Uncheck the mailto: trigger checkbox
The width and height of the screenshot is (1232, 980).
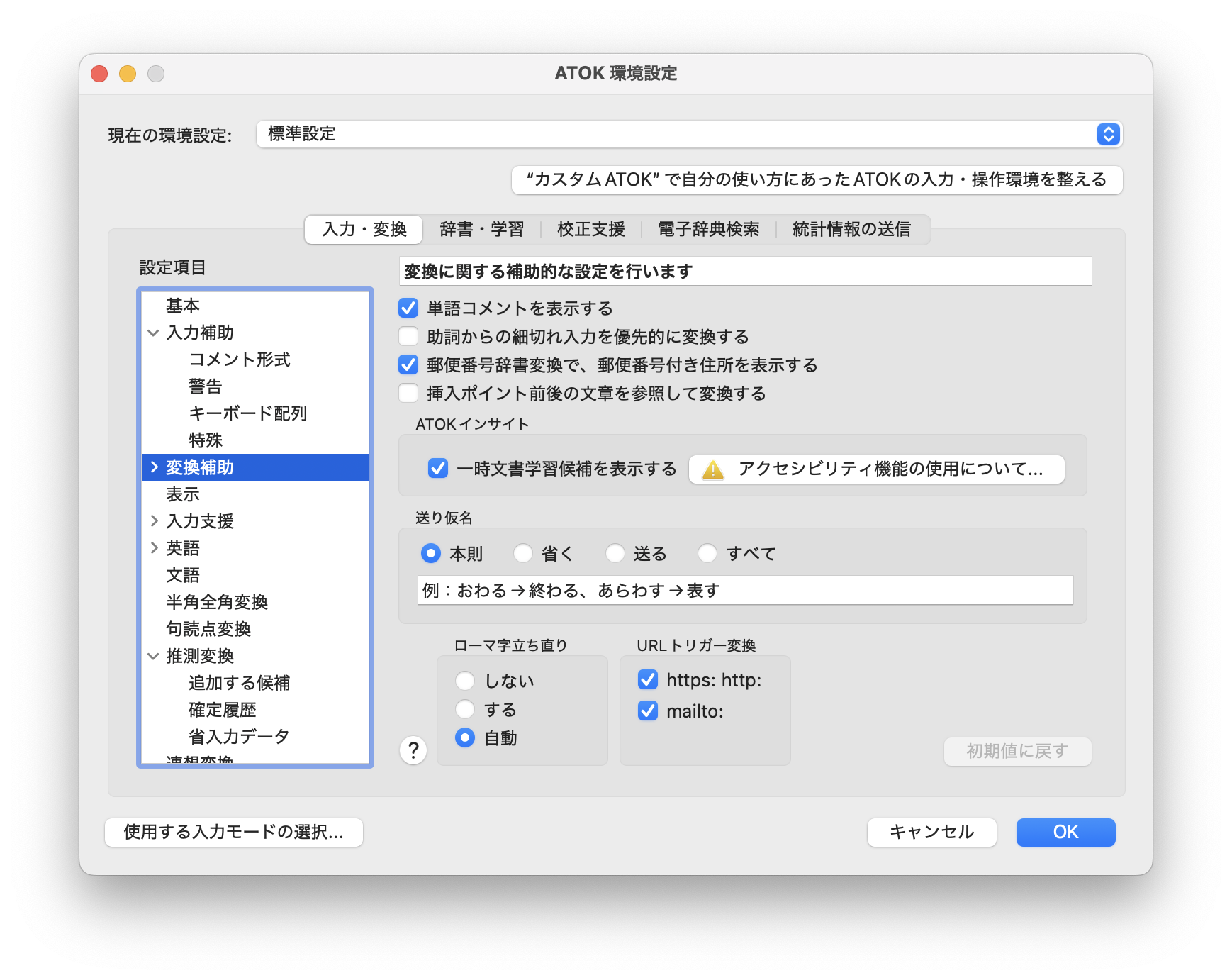648,711
